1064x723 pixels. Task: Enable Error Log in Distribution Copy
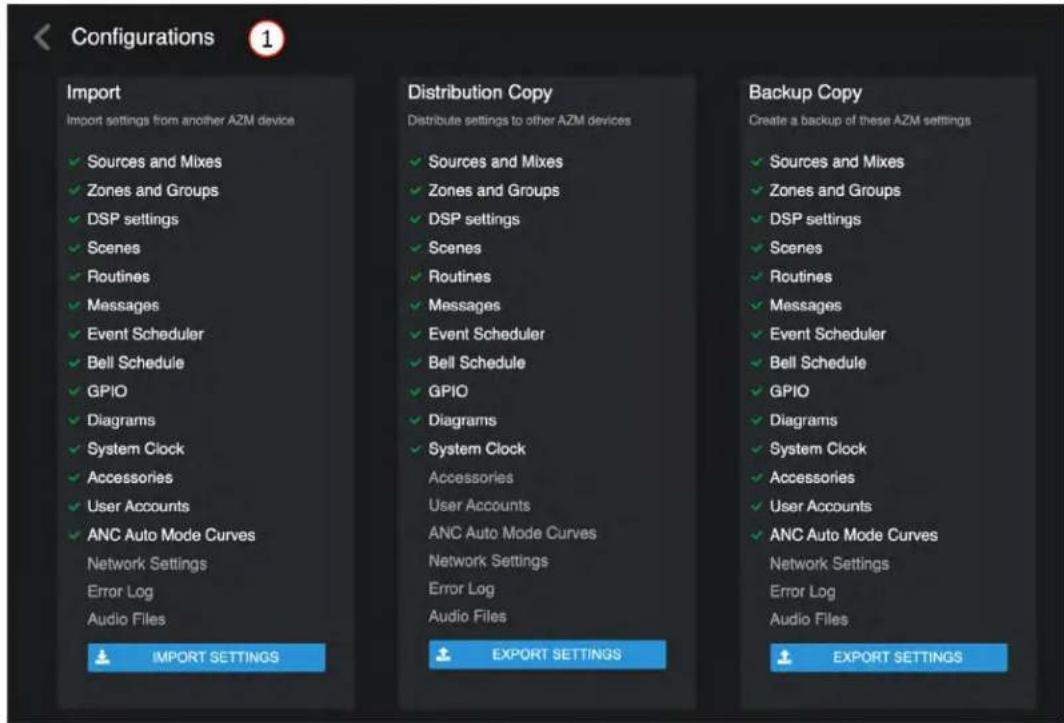[461, 589]
